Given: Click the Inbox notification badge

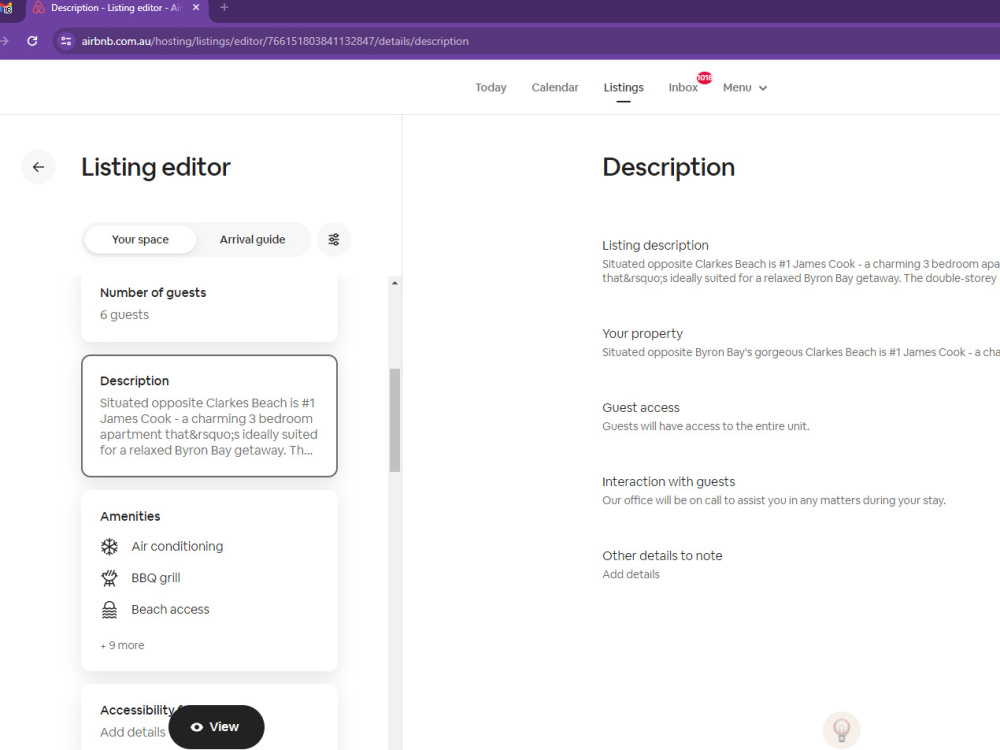Looking at the screenshot, I should [x=704, y=77].
